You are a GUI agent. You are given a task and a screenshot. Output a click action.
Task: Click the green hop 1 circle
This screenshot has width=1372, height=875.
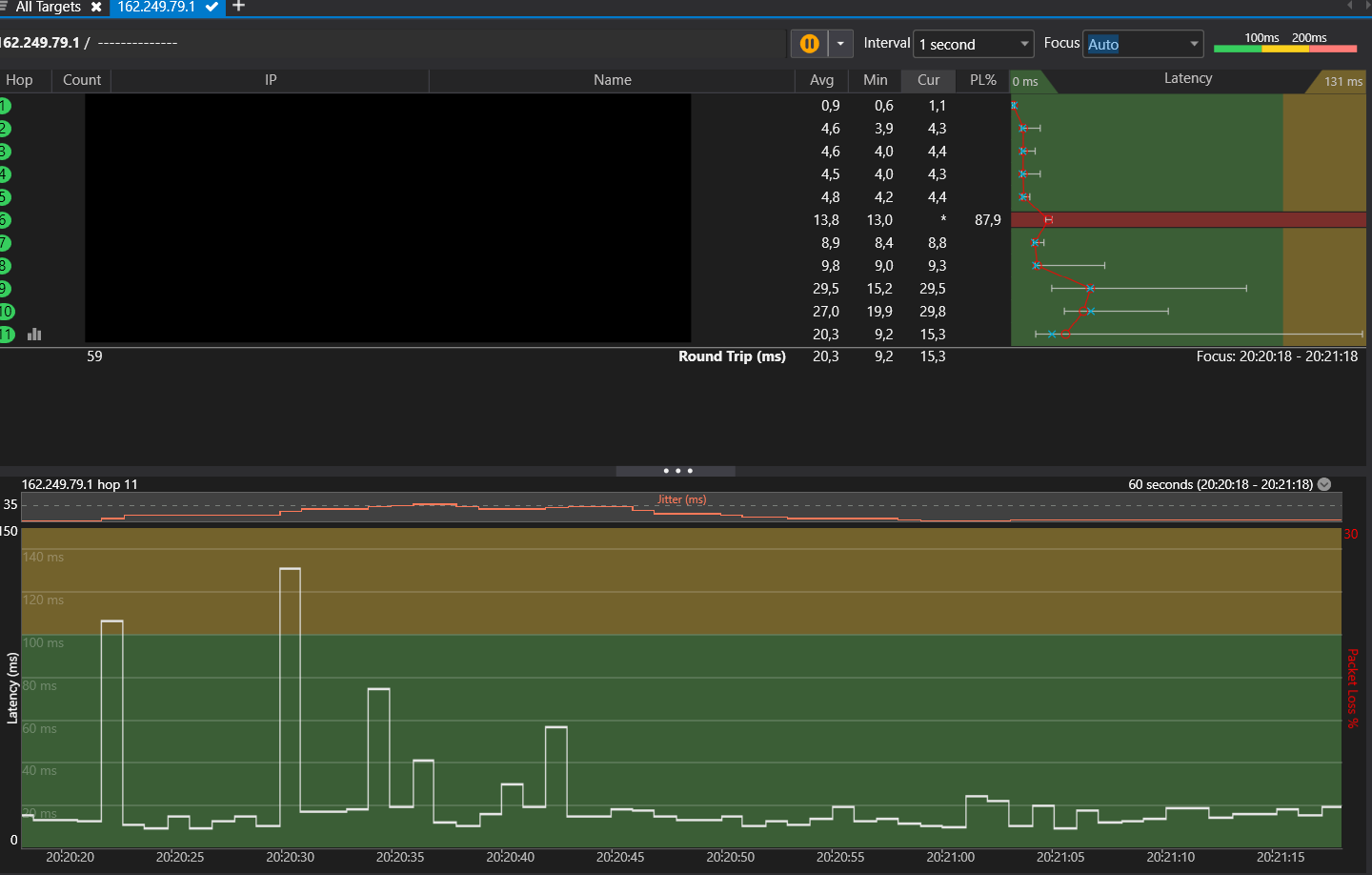pos(5,106)
